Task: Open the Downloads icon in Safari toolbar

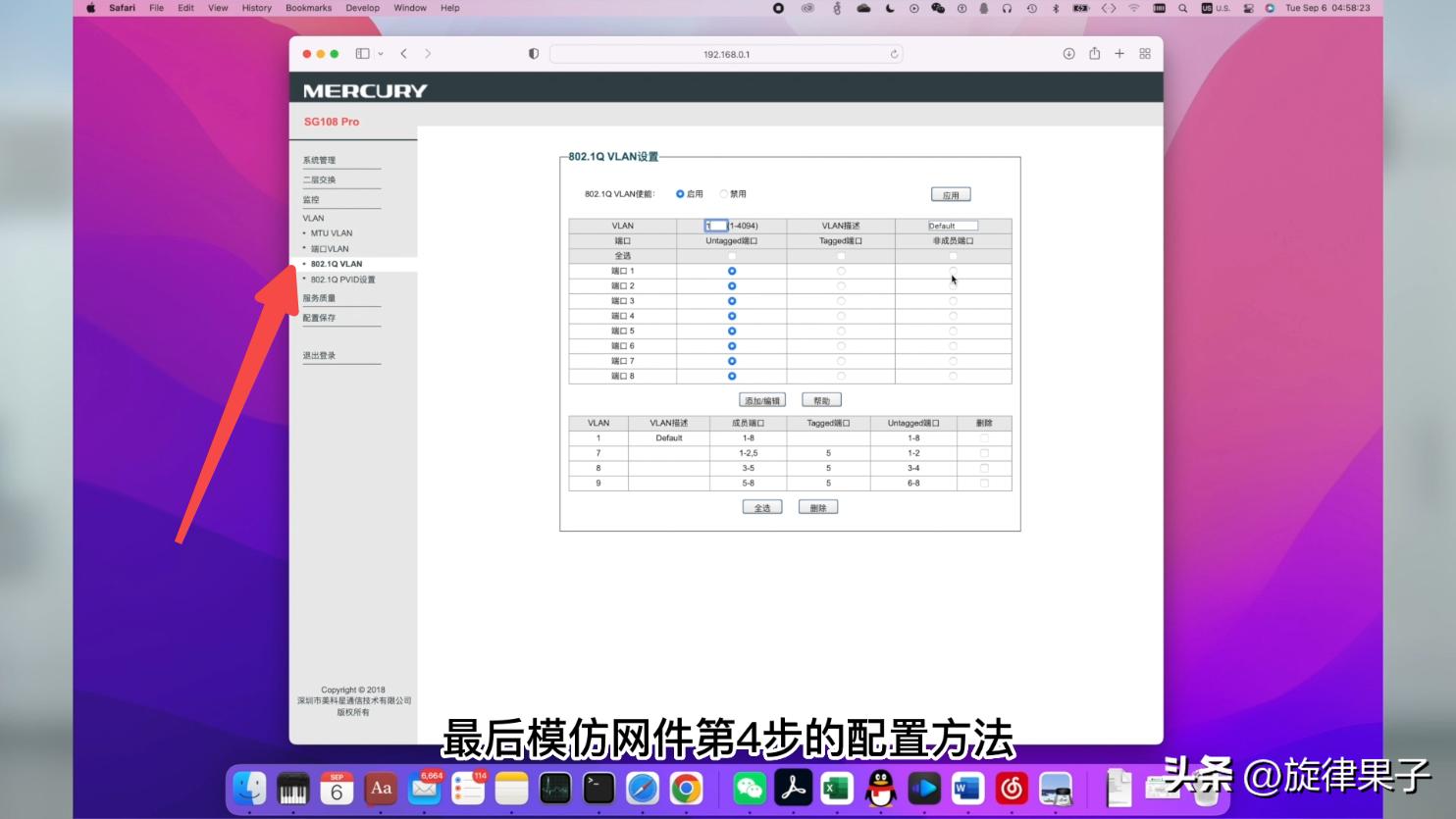Action: (1068, 54)
